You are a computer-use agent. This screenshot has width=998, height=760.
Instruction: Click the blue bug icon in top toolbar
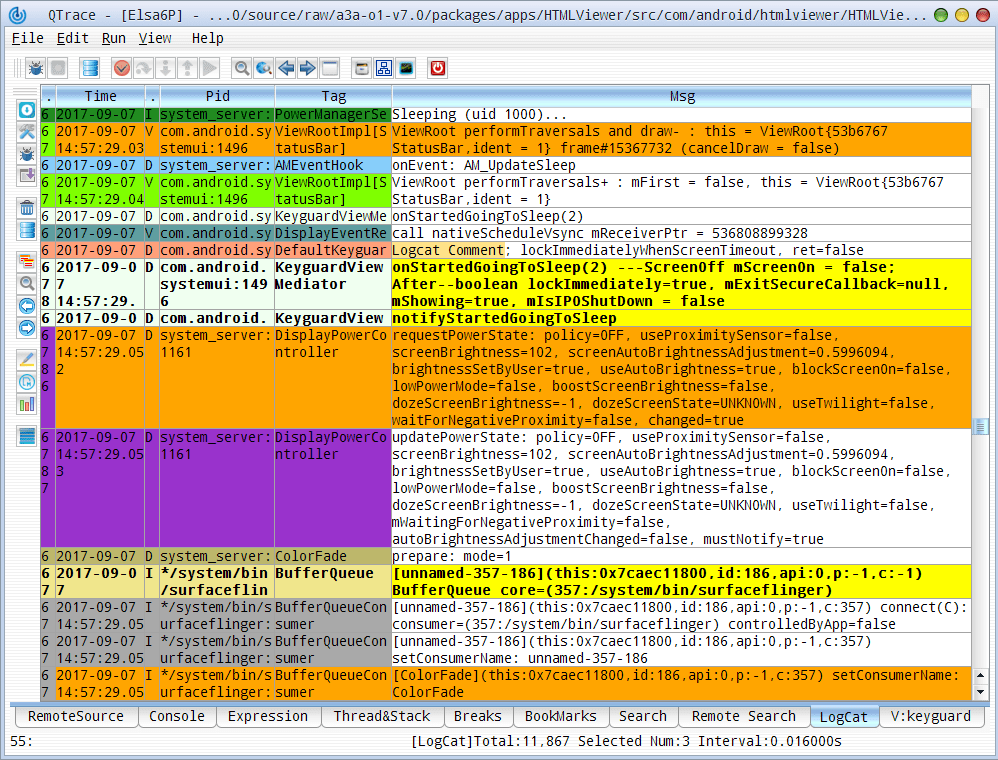(x=36, y=68)
